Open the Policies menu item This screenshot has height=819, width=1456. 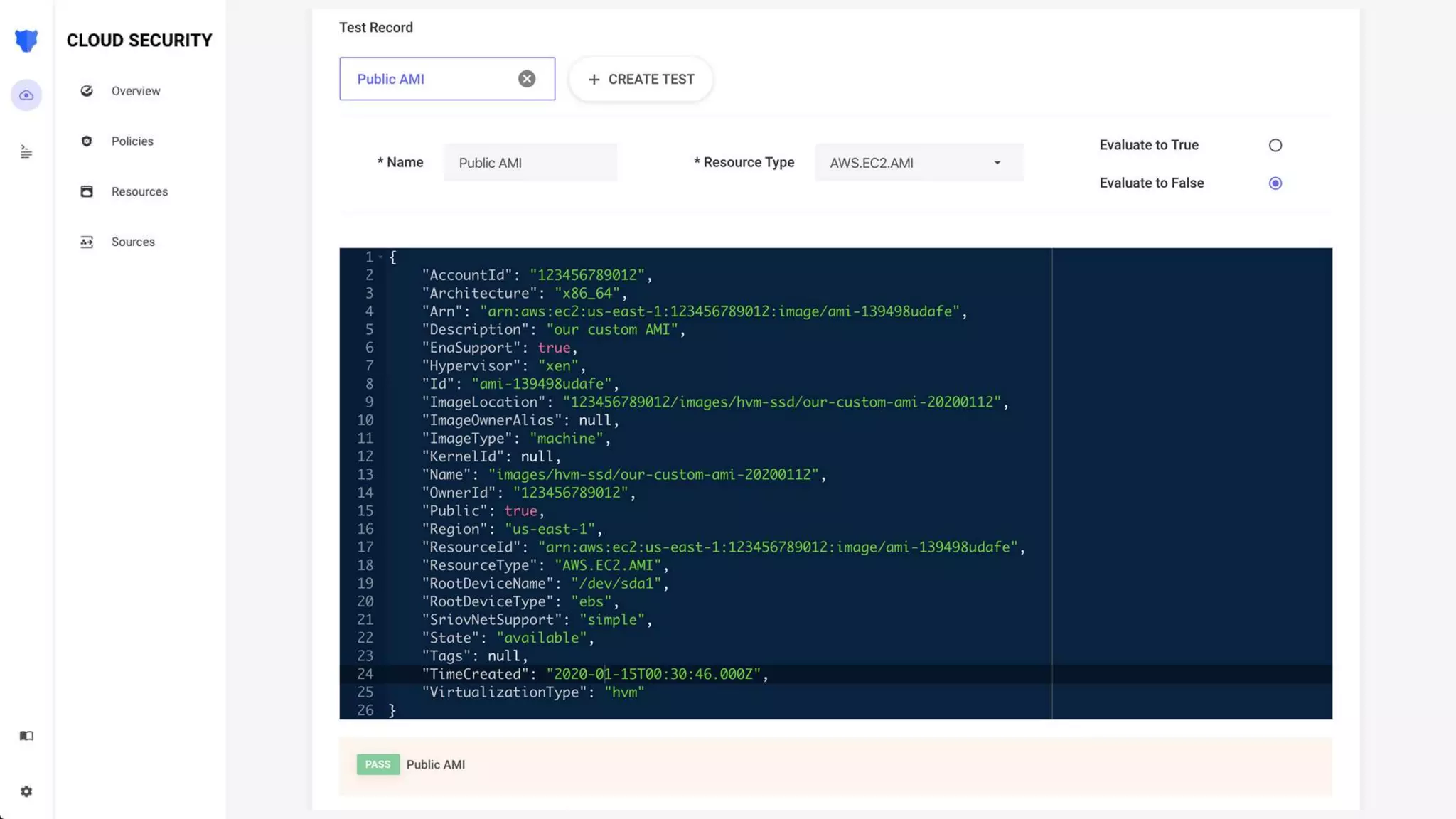tap(132, 141)
